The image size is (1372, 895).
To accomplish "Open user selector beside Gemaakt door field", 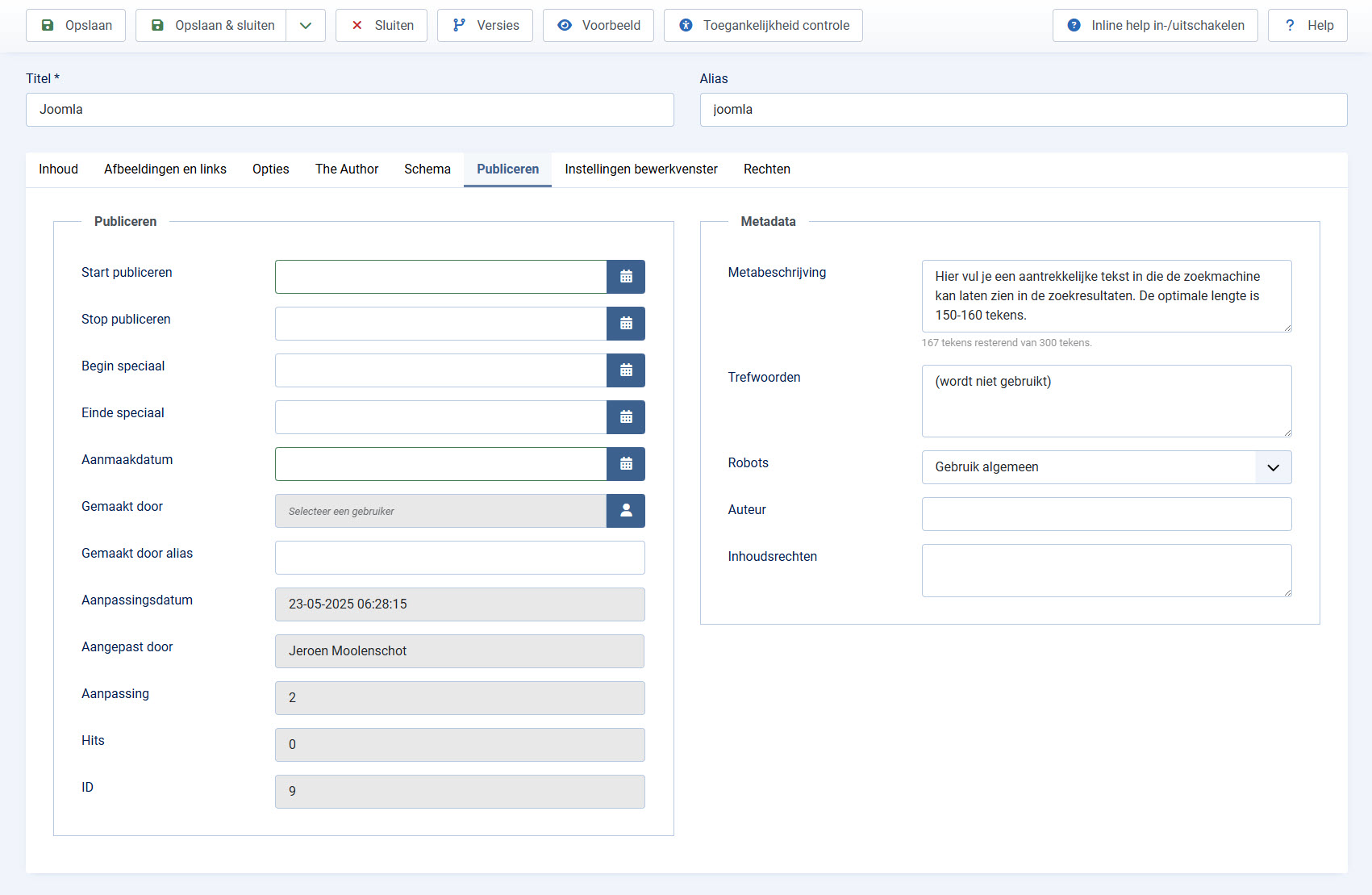I will tap(626, 511).
